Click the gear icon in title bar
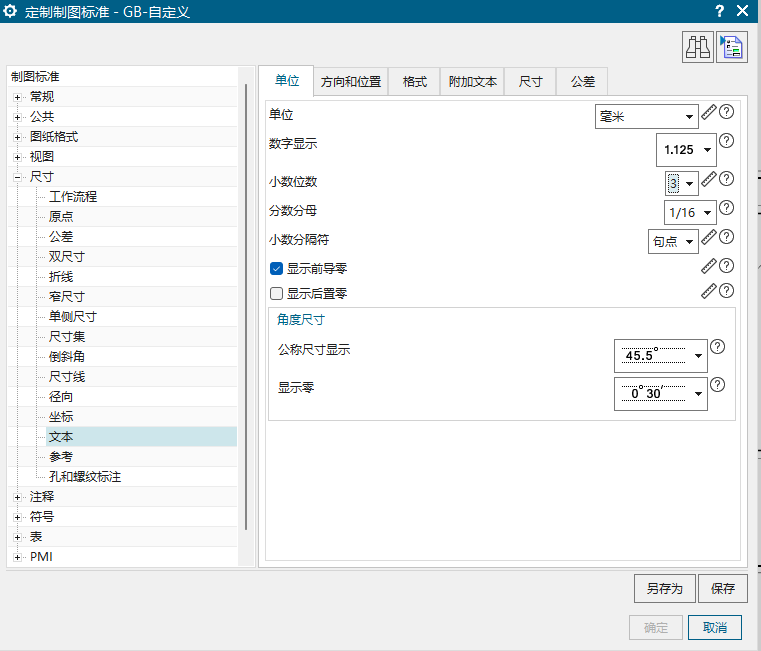761x651 pixels. click(10, 11)
